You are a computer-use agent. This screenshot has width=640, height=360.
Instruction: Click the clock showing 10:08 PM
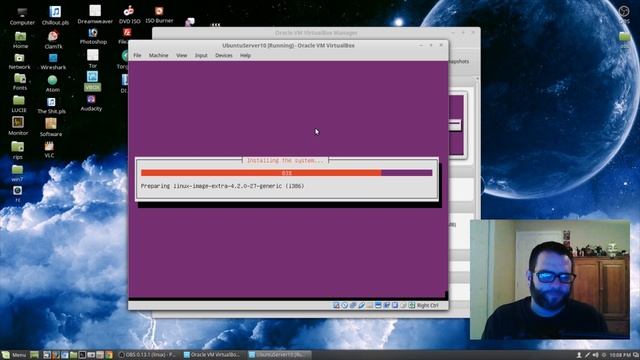[620, 355]
